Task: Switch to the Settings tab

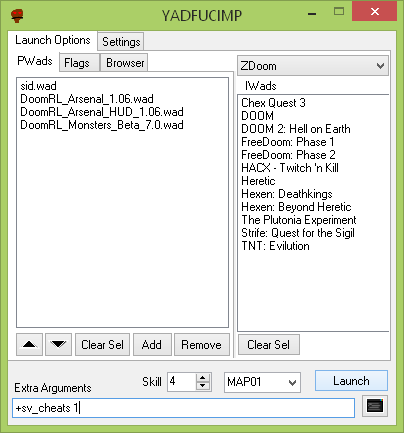Action: pos(121,42)
